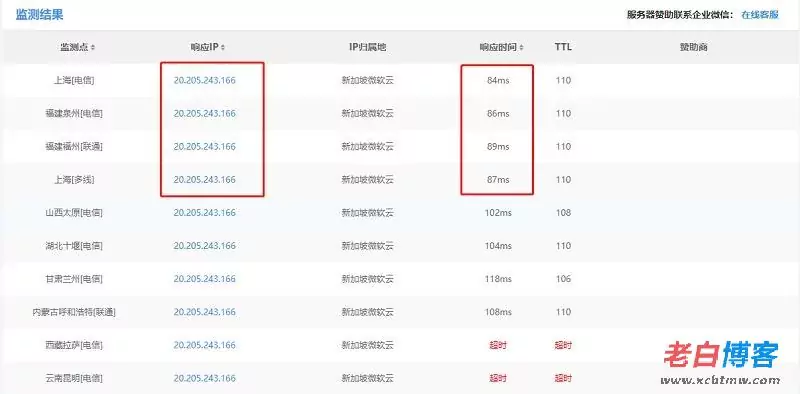The height and width of the screenshot is (394, 800).
Task: Click the 84ms response time
Action: click(x=498, y=81)
